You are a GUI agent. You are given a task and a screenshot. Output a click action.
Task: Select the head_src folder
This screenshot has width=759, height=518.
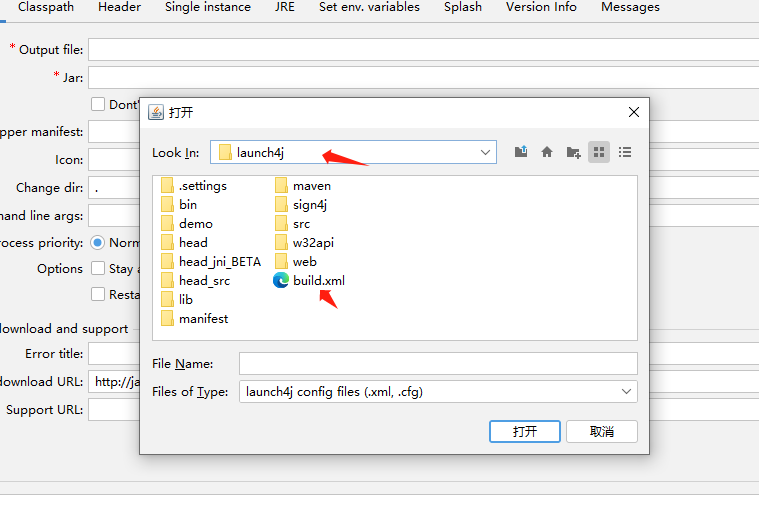(196, 280)
